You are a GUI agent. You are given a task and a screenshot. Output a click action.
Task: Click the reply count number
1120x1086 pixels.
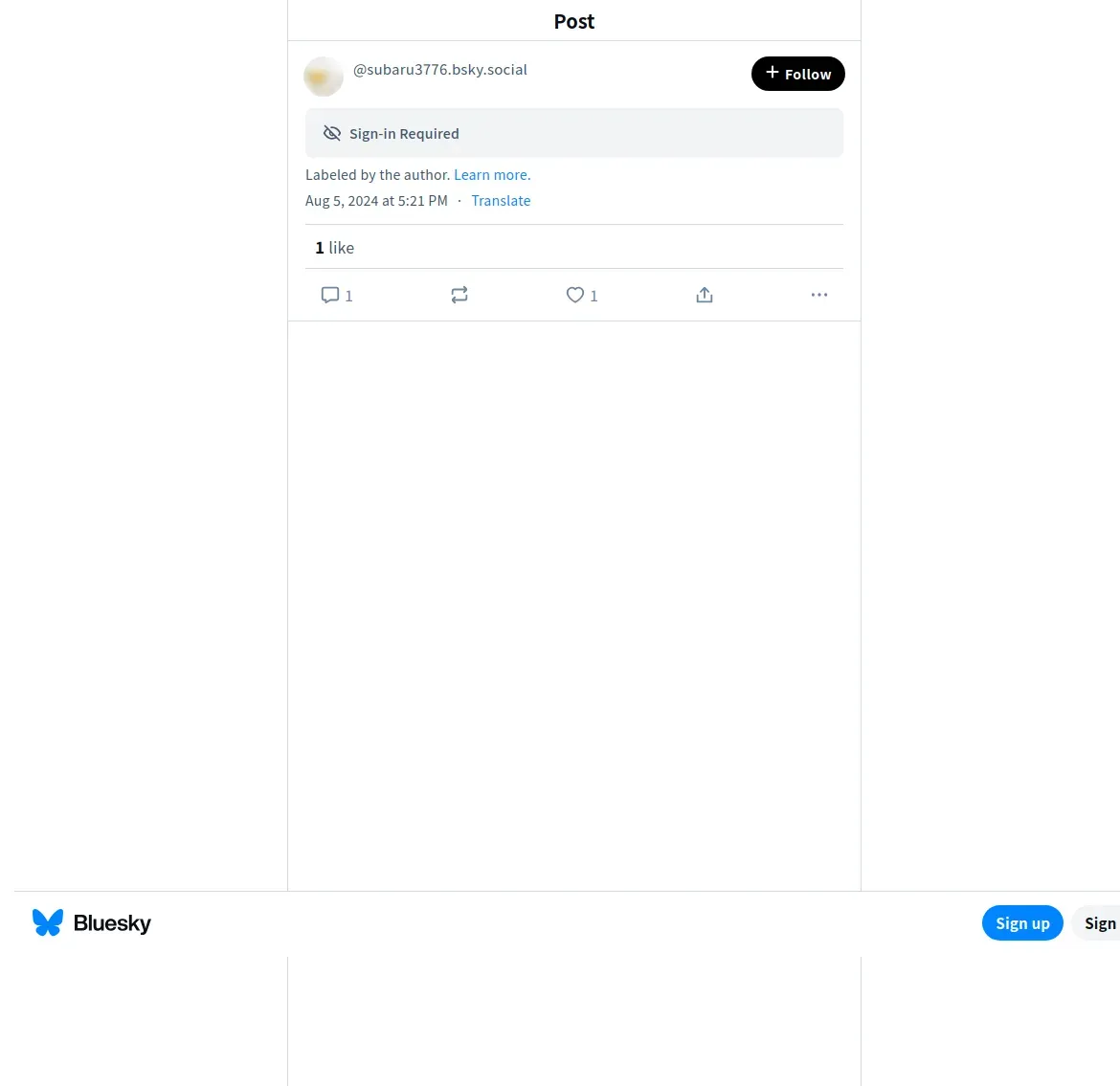(x=348, y=296)
